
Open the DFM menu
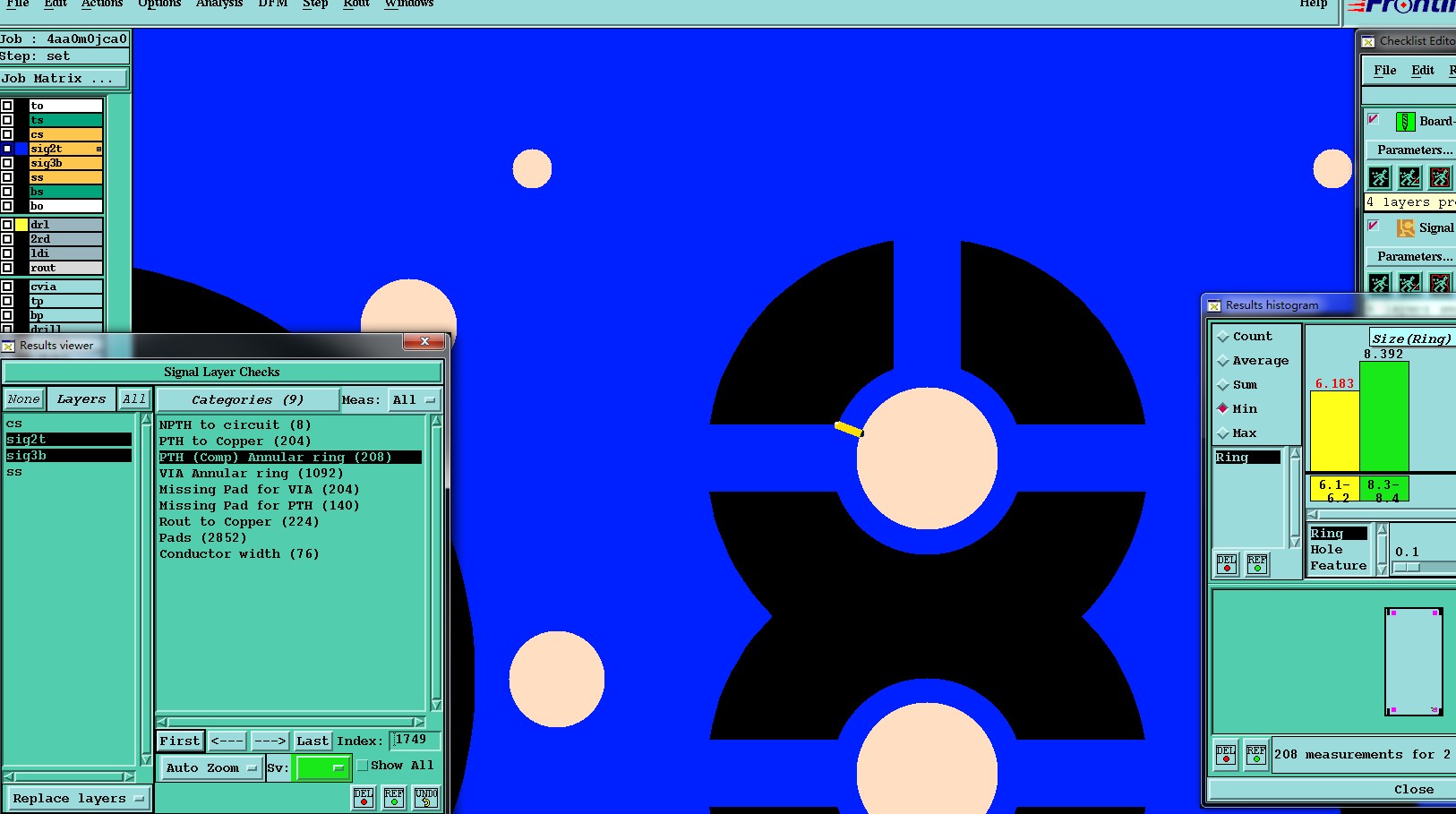click(273, 4)
